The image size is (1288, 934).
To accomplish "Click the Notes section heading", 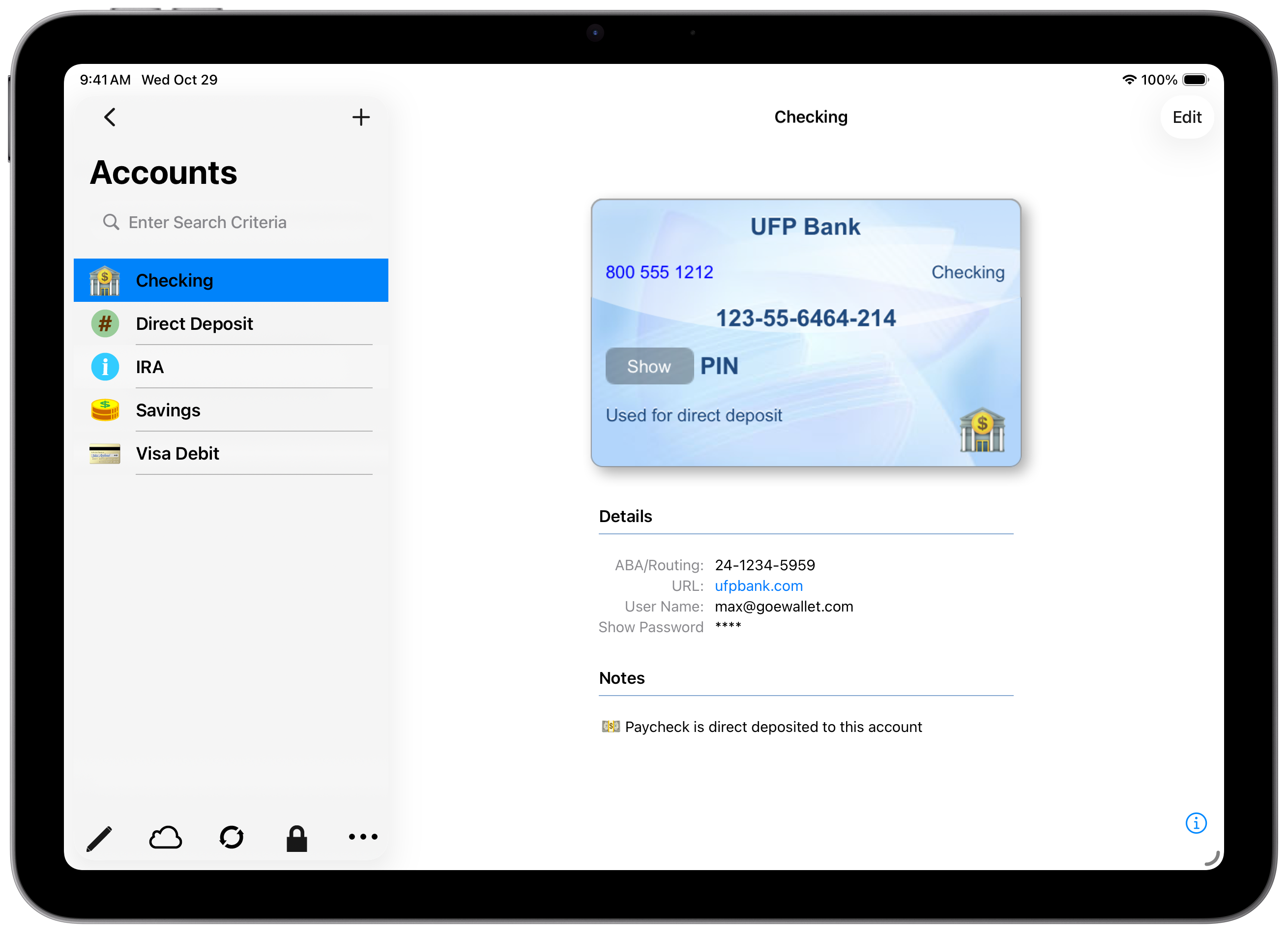I will 622,678.
